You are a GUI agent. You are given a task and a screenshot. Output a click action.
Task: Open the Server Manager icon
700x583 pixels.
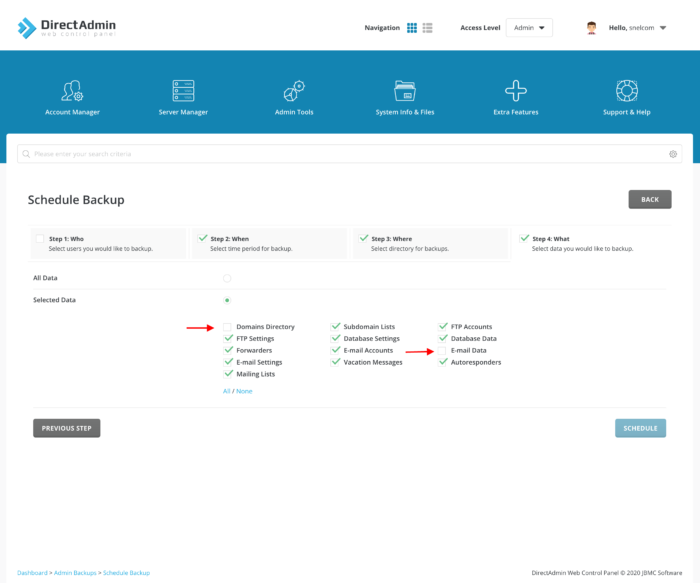point(183,91)
